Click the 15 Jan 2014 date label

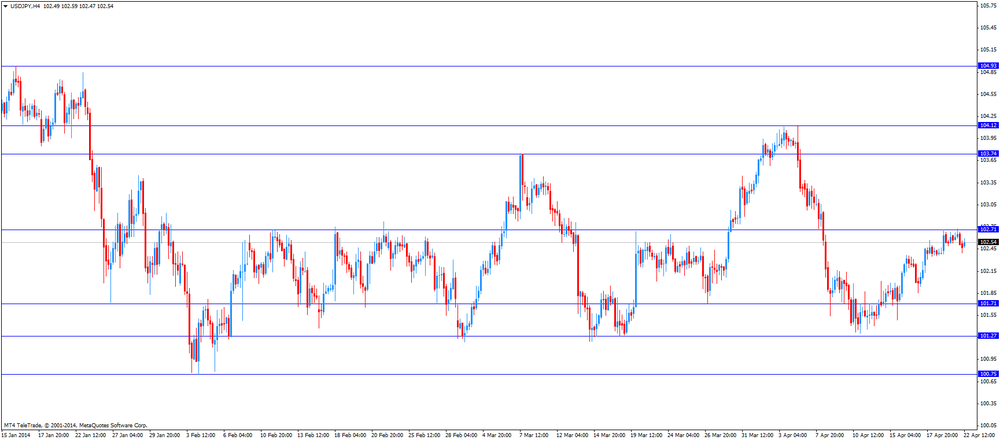click(x=16, y=435)
